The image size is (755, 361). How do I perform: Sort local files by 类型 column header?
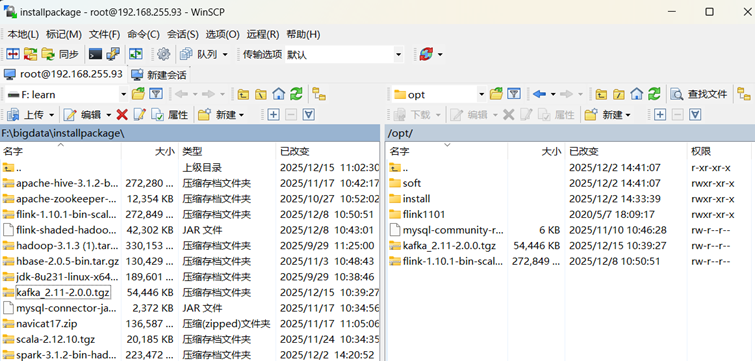[x=227, y=151]
